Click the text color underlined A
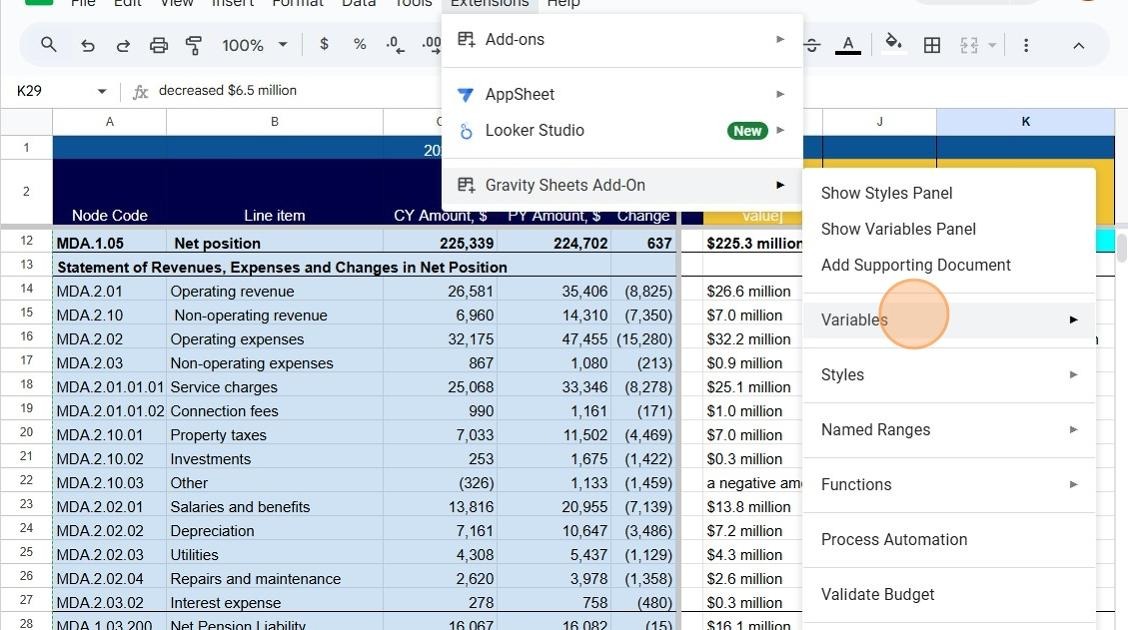 (848, 45)
